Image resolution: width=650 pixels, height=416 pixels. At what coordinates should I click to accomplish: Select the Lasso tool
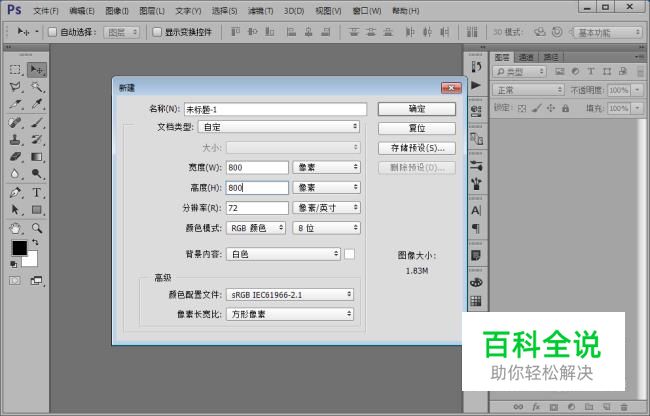pos(15,87)
